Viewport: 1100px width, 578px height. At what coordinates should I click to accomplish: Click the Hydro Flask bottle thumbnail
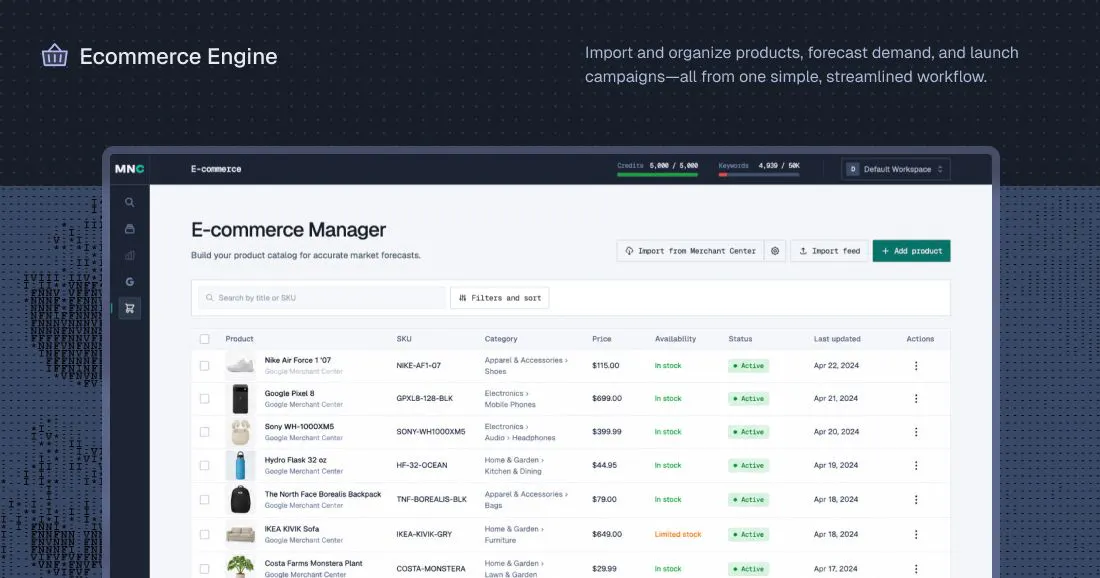click(x=241, y=466)
